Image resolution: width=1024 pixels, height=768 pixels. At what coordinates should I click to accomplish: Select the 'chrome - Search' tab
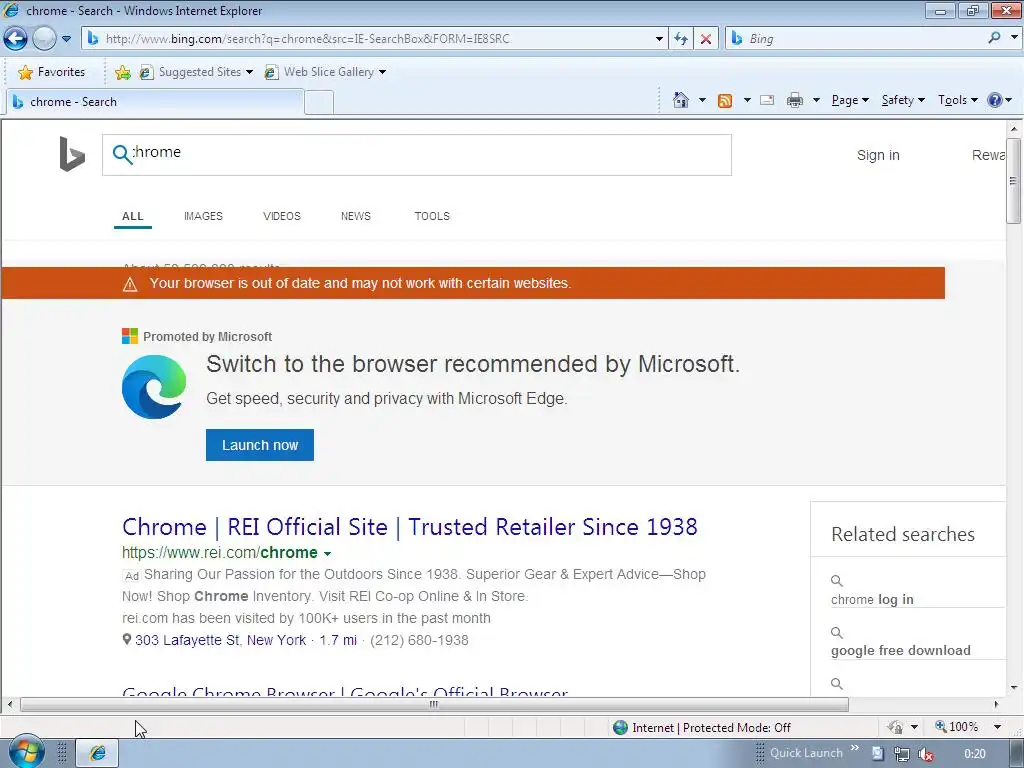click(x=155, y=102)
